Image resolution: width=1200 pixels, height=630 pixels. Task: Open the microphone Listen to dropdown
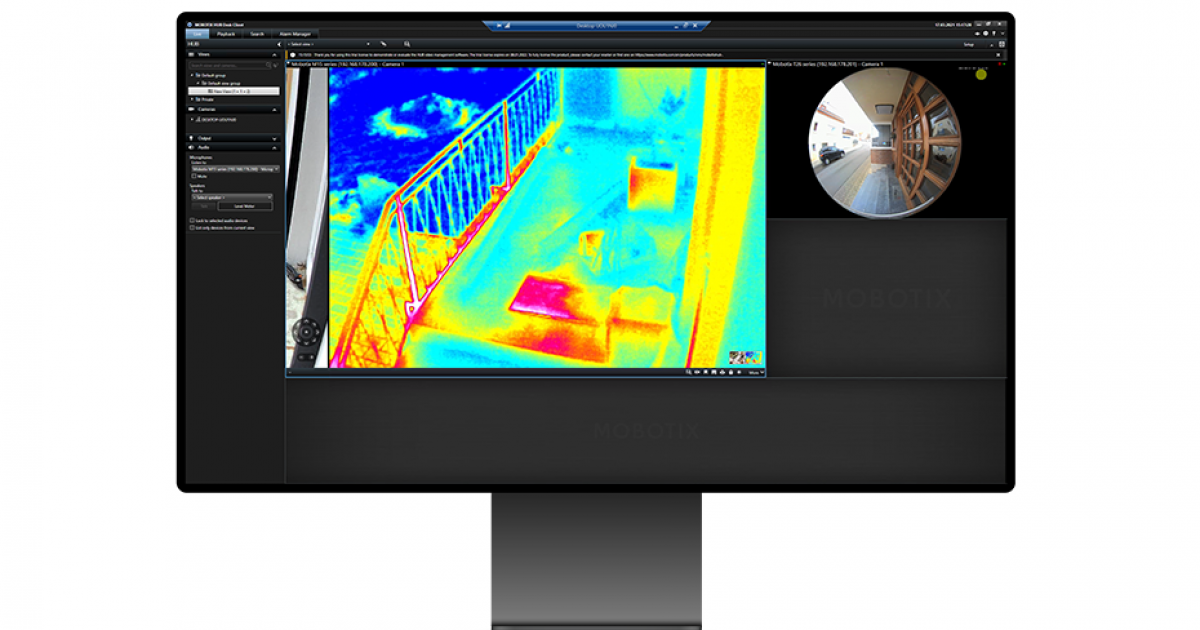[235, 169]
